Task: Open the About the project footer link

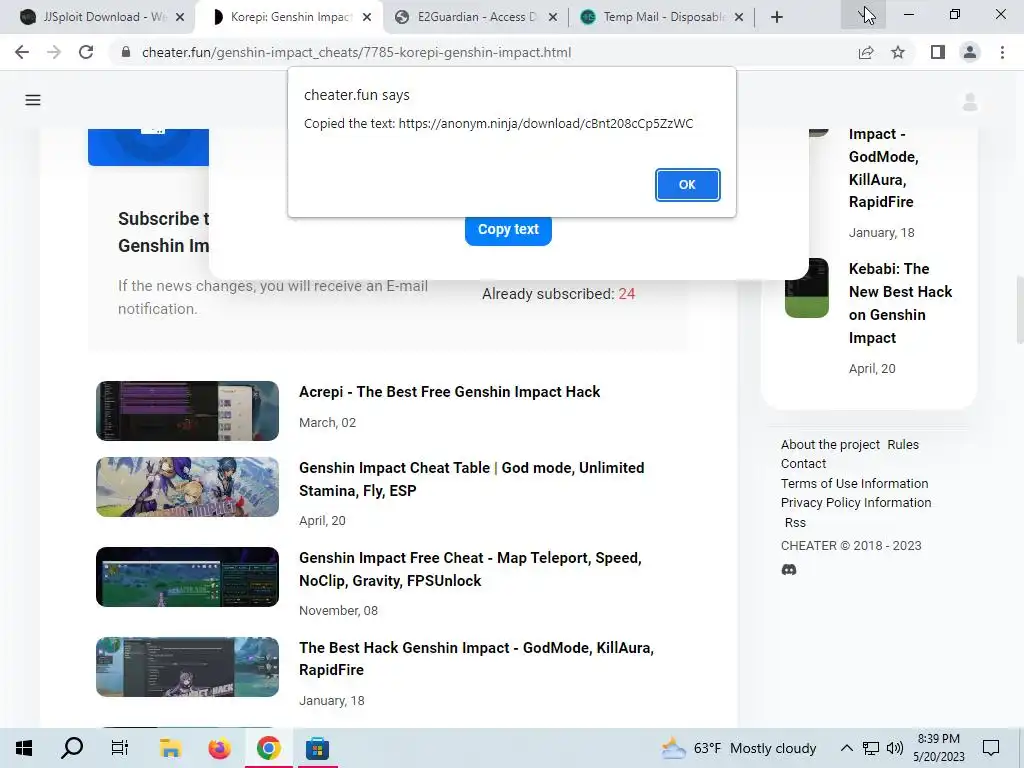Action: (830, 444)
